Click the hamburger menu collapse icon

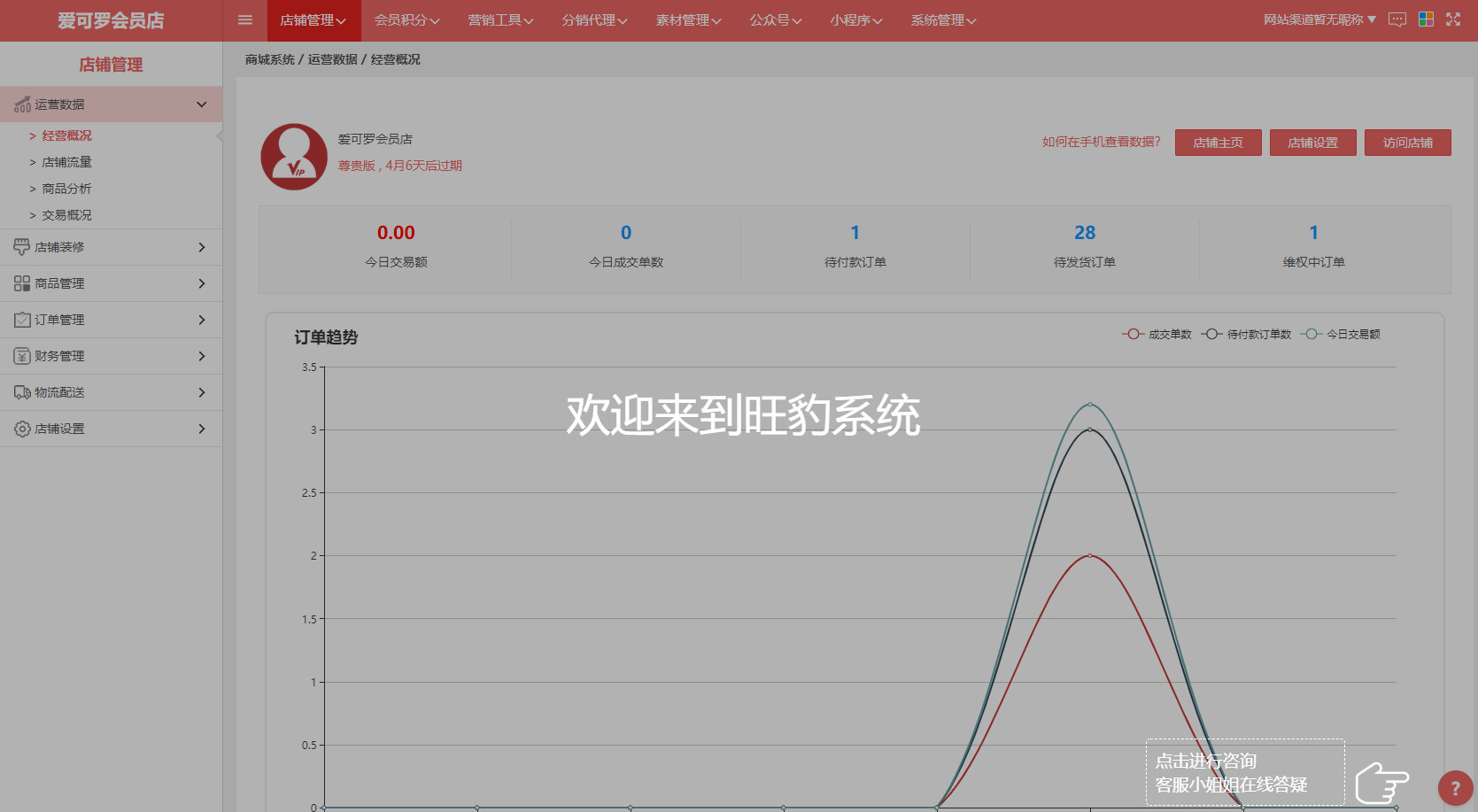point(245,20)
